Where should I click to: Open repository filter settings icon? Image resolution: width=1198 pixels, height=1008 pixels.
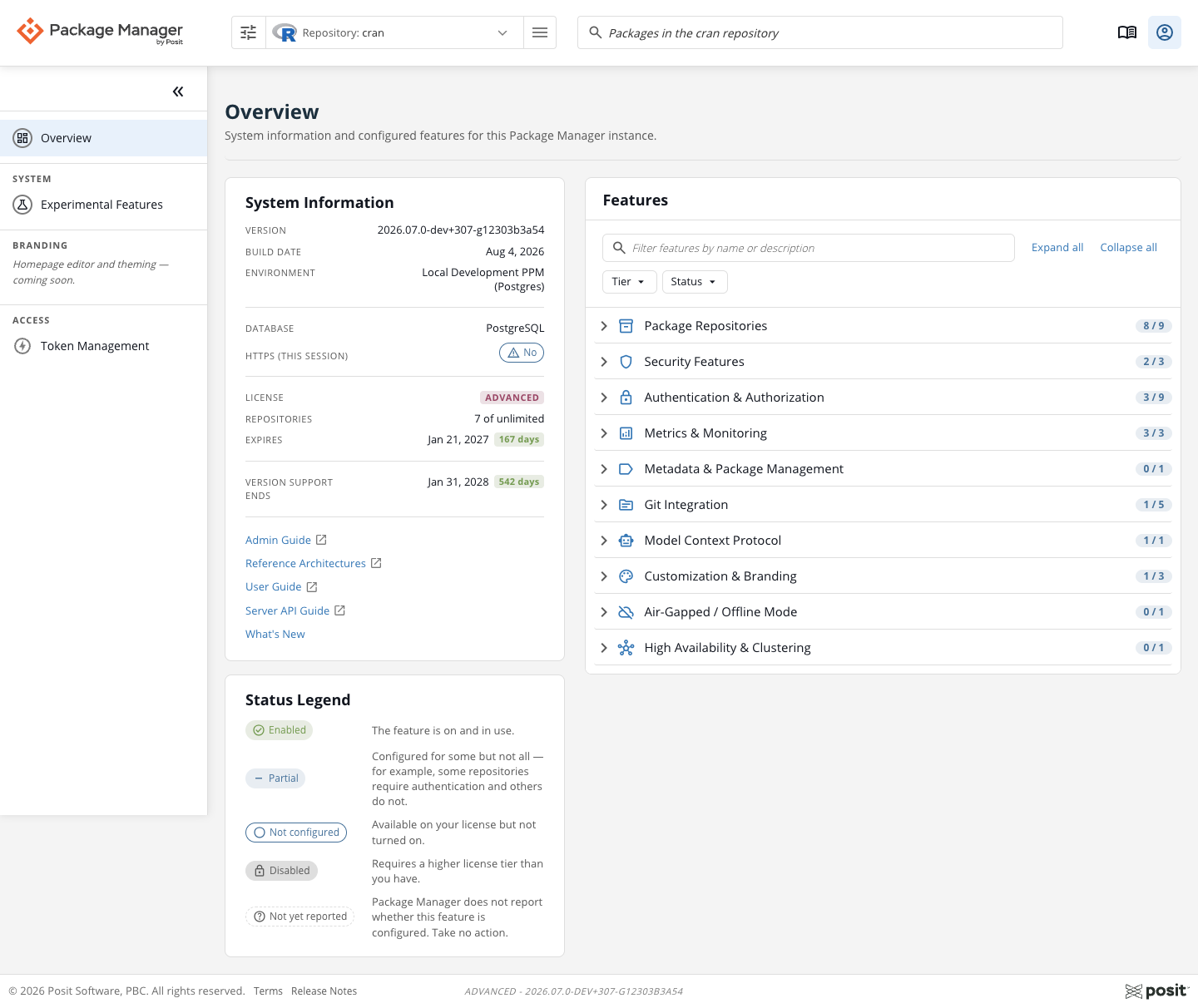249,32
